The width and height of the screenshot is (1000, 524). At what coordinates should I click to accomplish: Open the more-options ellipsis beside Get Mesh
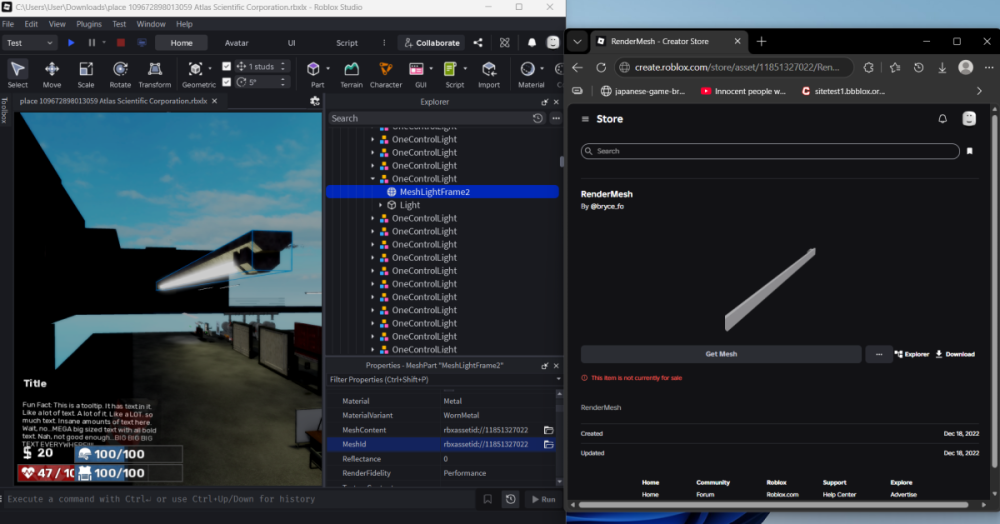(x=879, y=354)
